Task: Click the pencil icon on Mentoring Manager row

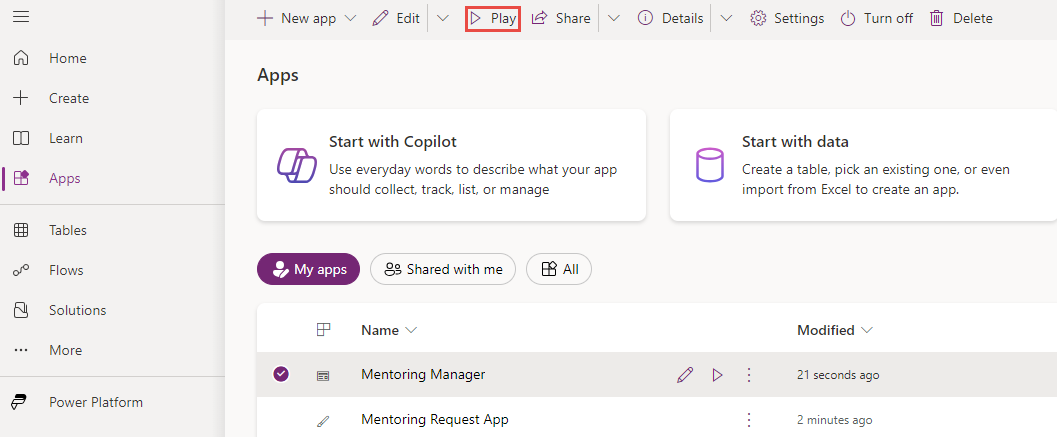Action: coord(684,375)
